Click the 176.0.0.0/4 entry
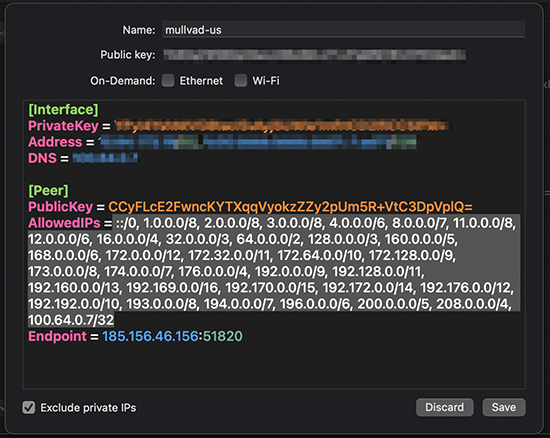 [x=214, y=271]
